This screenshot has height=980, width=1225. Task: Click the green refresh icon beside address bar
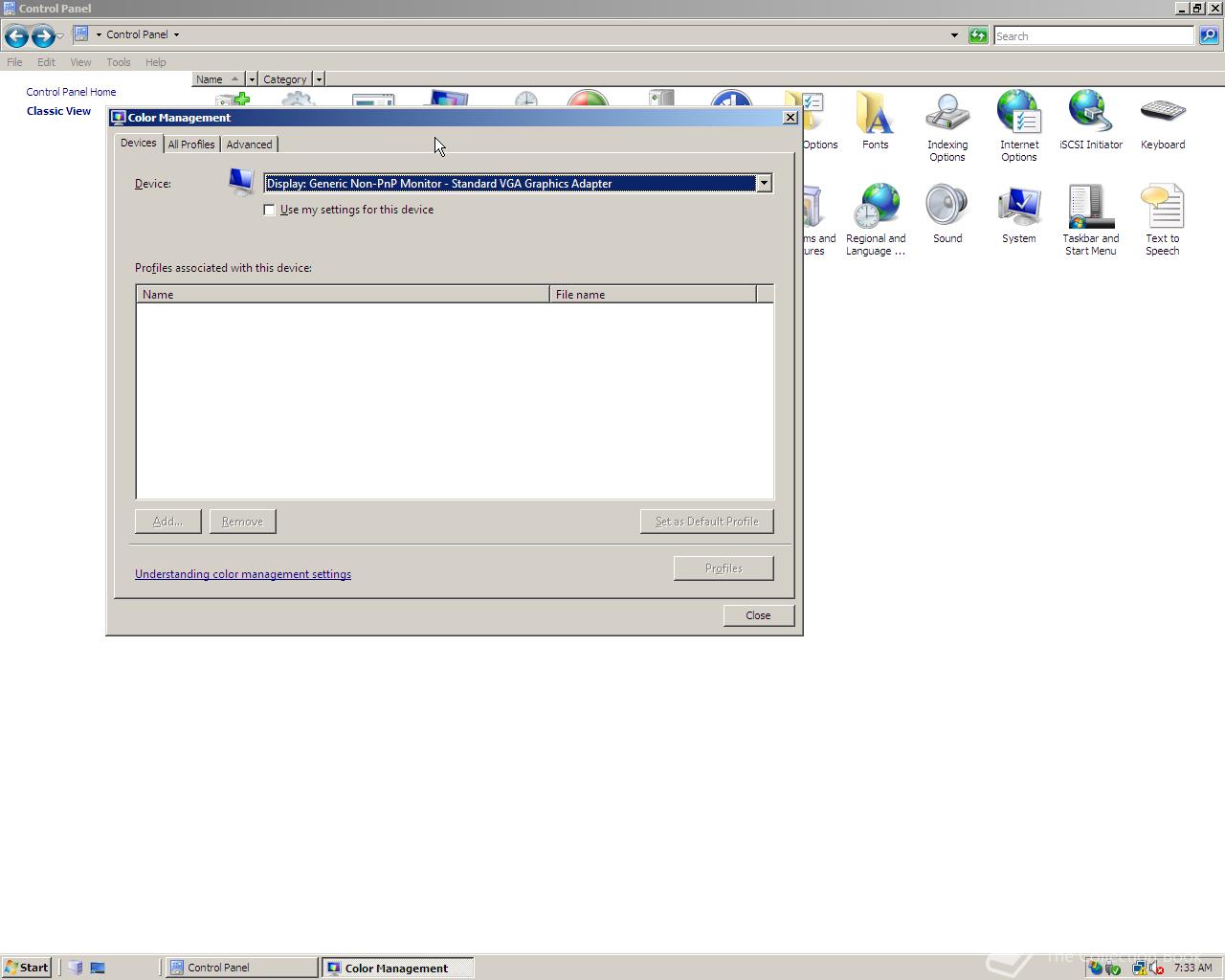click(x=978, y=35)
